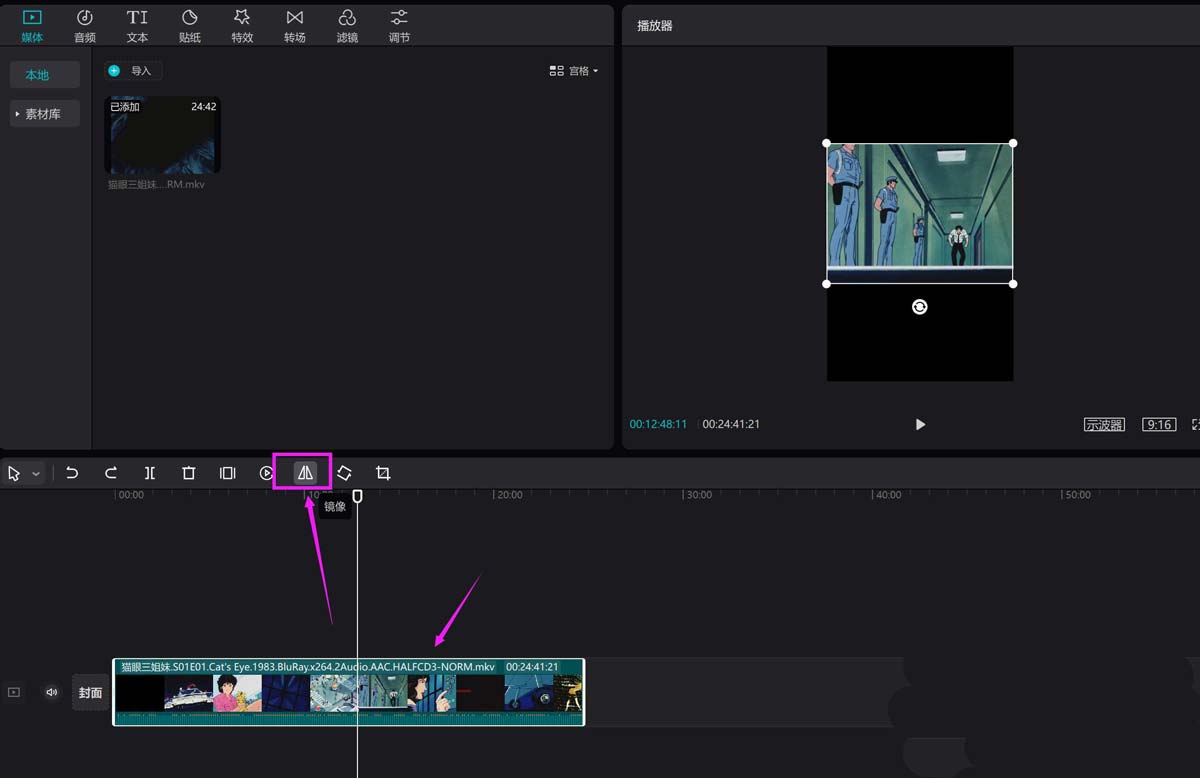Image resolution: width=1200 pixels, height=778 pixels.
Task: Jump to the 30:00 mark on the ruler
Action: pos(699,495)
